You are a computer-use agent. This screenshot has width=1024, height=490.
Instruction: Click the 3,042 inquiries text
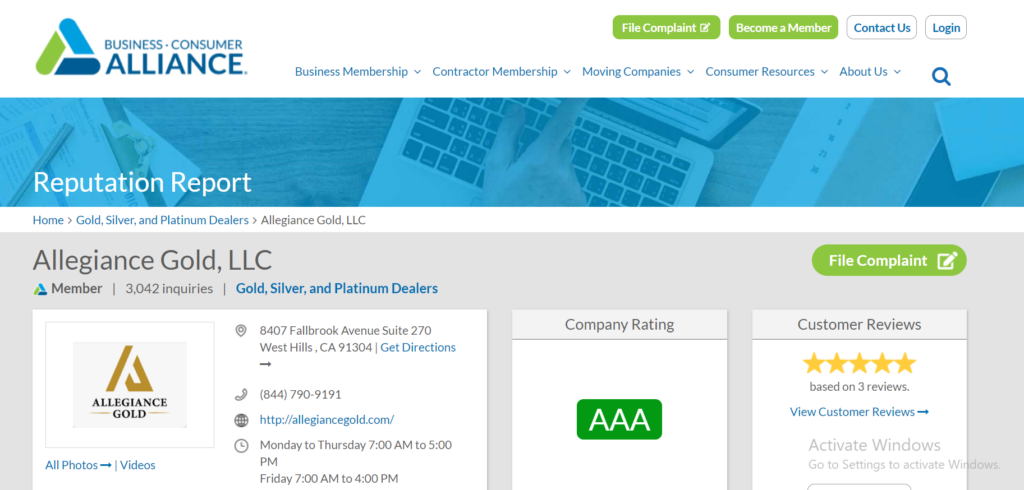pyautogui.click(x=169, y=288)
